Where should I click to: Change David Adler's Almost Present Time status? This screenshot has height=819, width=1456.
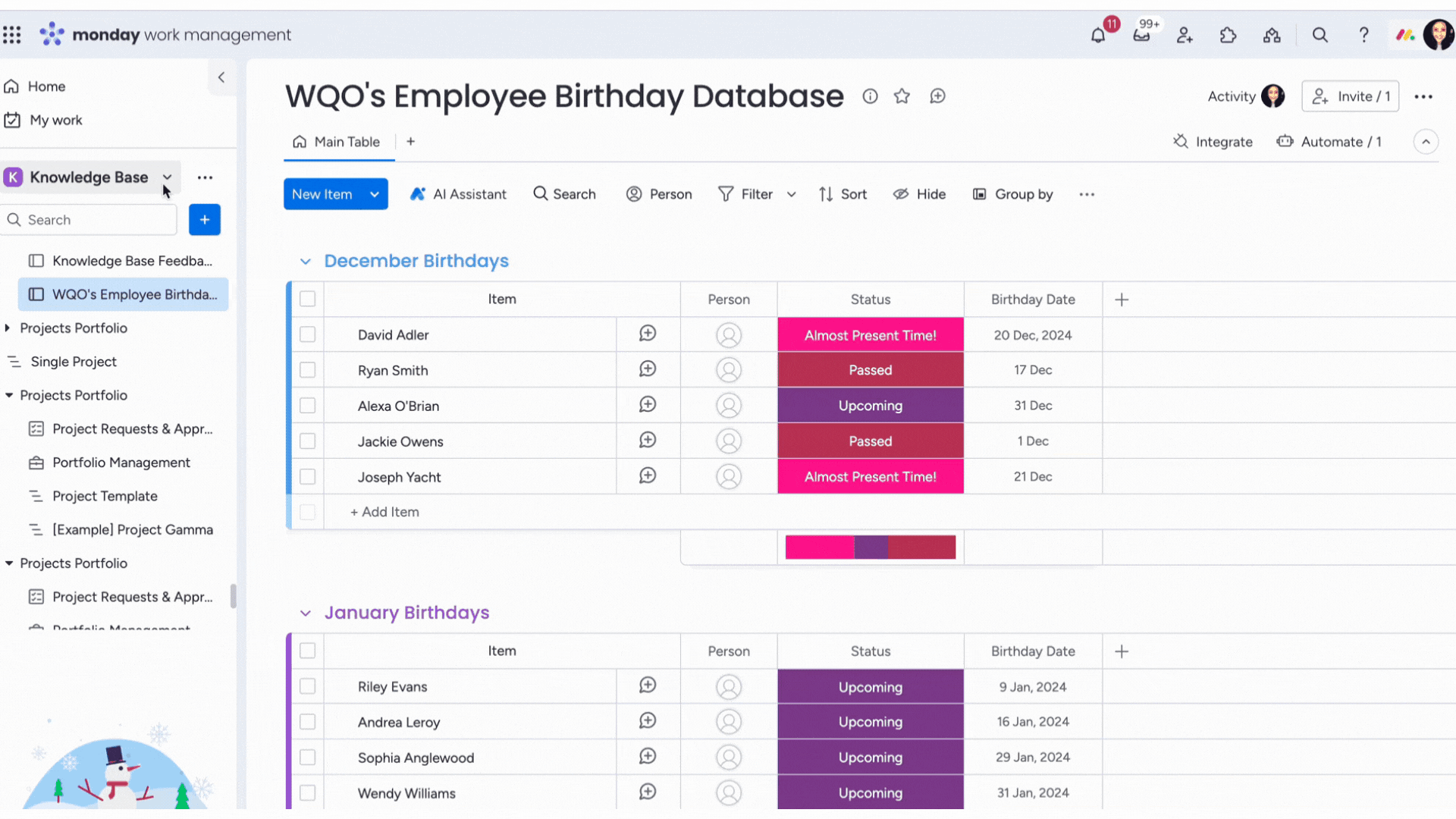tap(871, 335)
